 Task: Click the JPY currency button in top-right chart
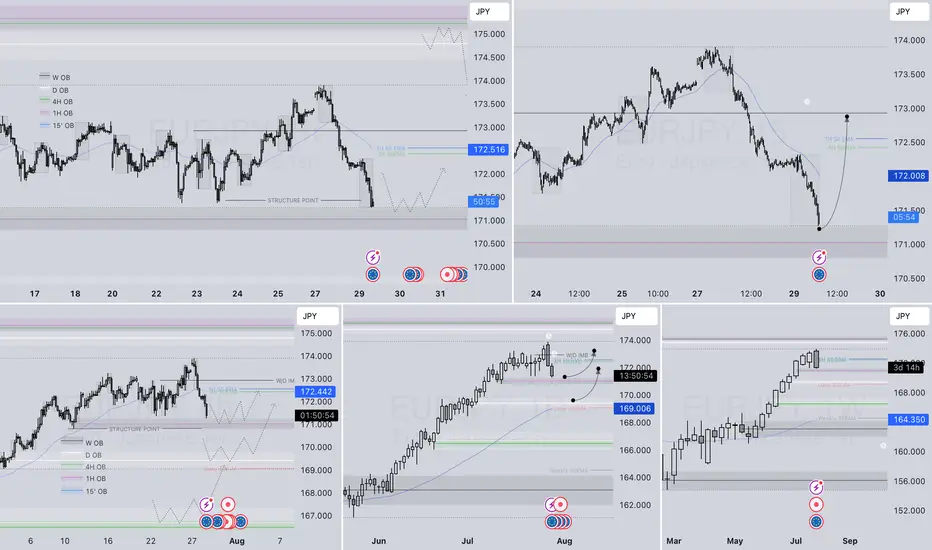909,11
